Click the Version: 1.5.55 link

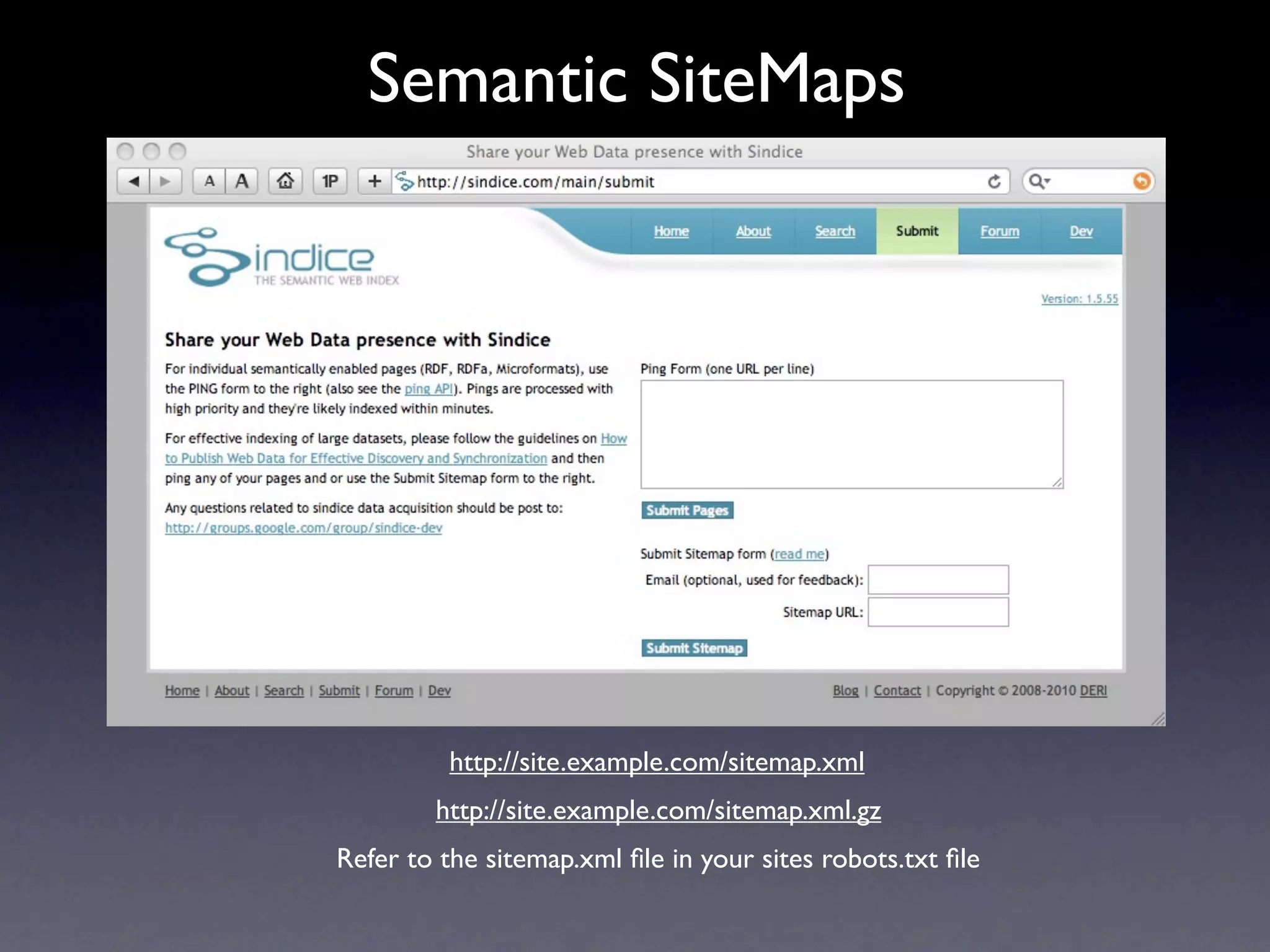(1080, 299)
